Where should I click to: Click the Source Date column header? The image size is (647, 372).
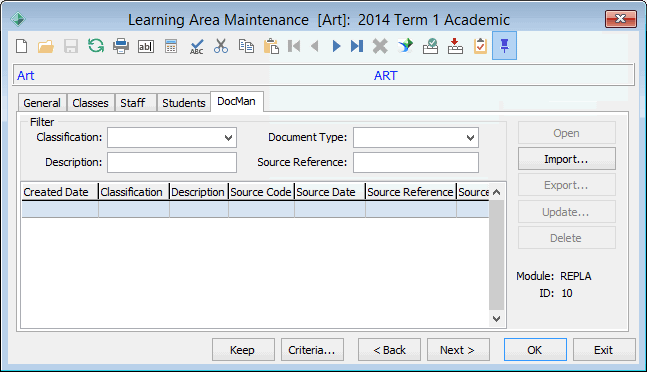click(x=330, y=192)
